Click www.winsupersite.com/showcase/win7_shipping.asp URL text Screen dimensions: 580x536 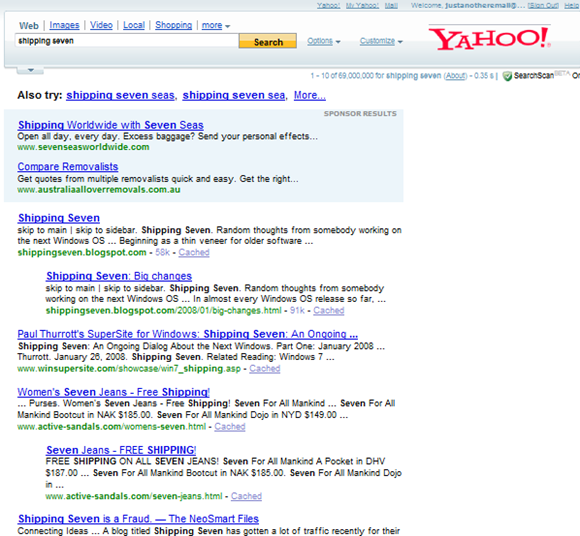point(129,369)
